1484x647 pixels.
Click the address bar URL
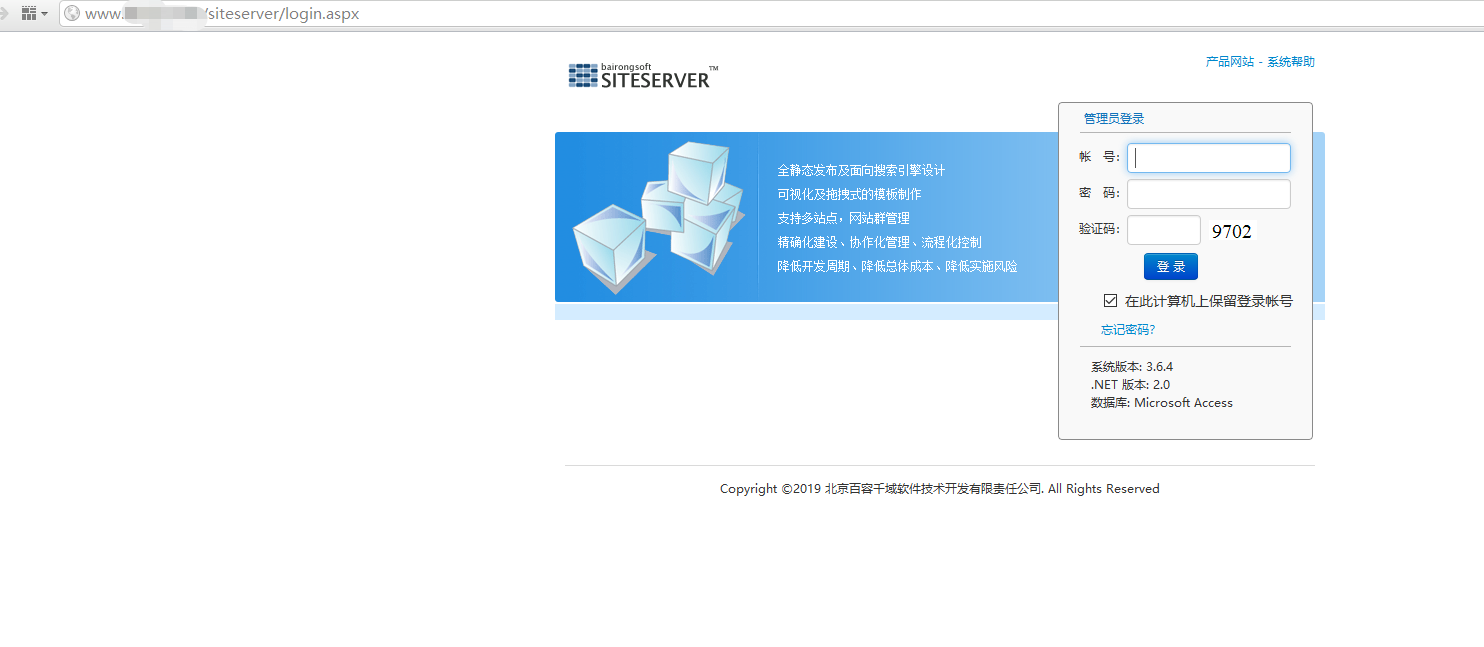(x=222, y=14)
